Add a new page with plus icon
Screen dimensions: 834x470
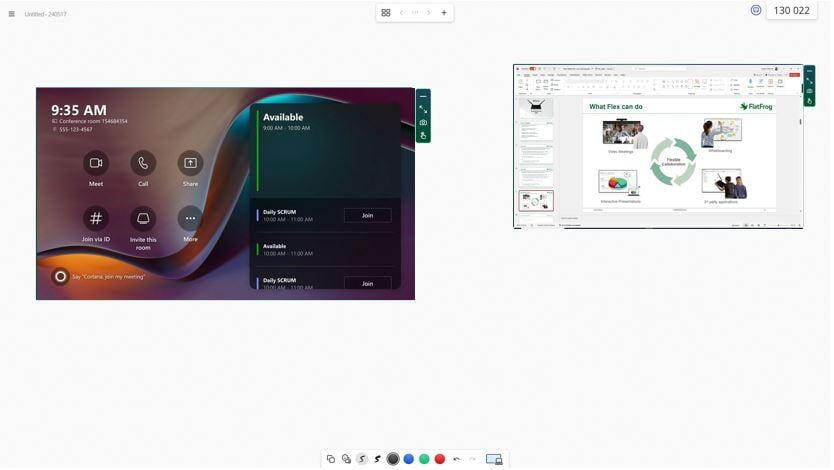(444, 13)
